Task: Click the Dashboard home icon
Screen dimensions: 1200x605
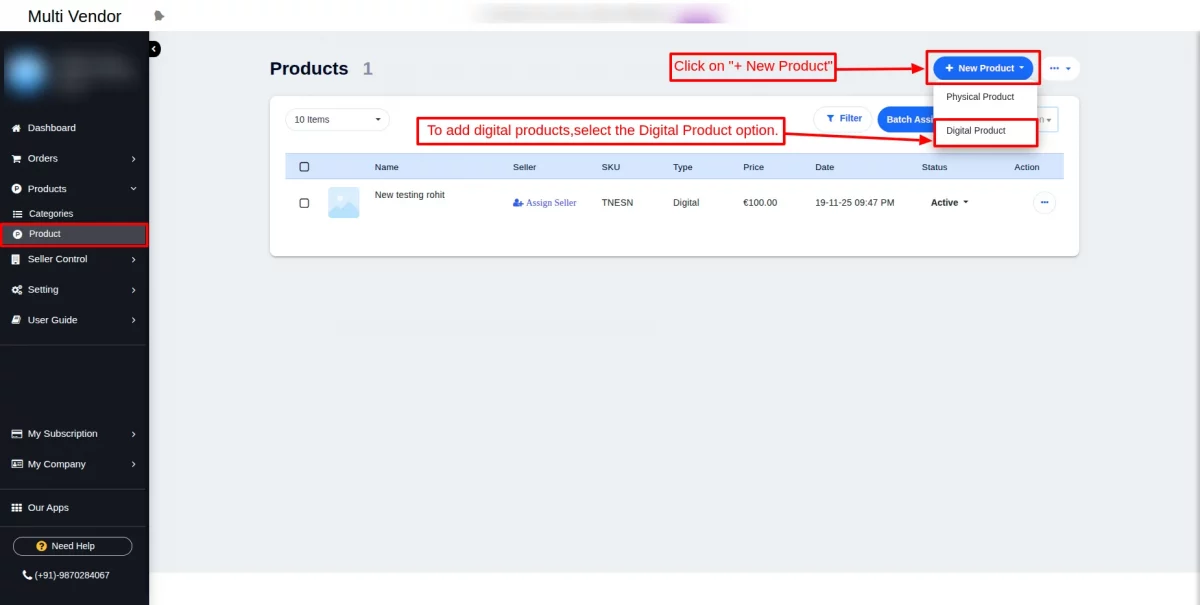Action: tap(16, 128)
